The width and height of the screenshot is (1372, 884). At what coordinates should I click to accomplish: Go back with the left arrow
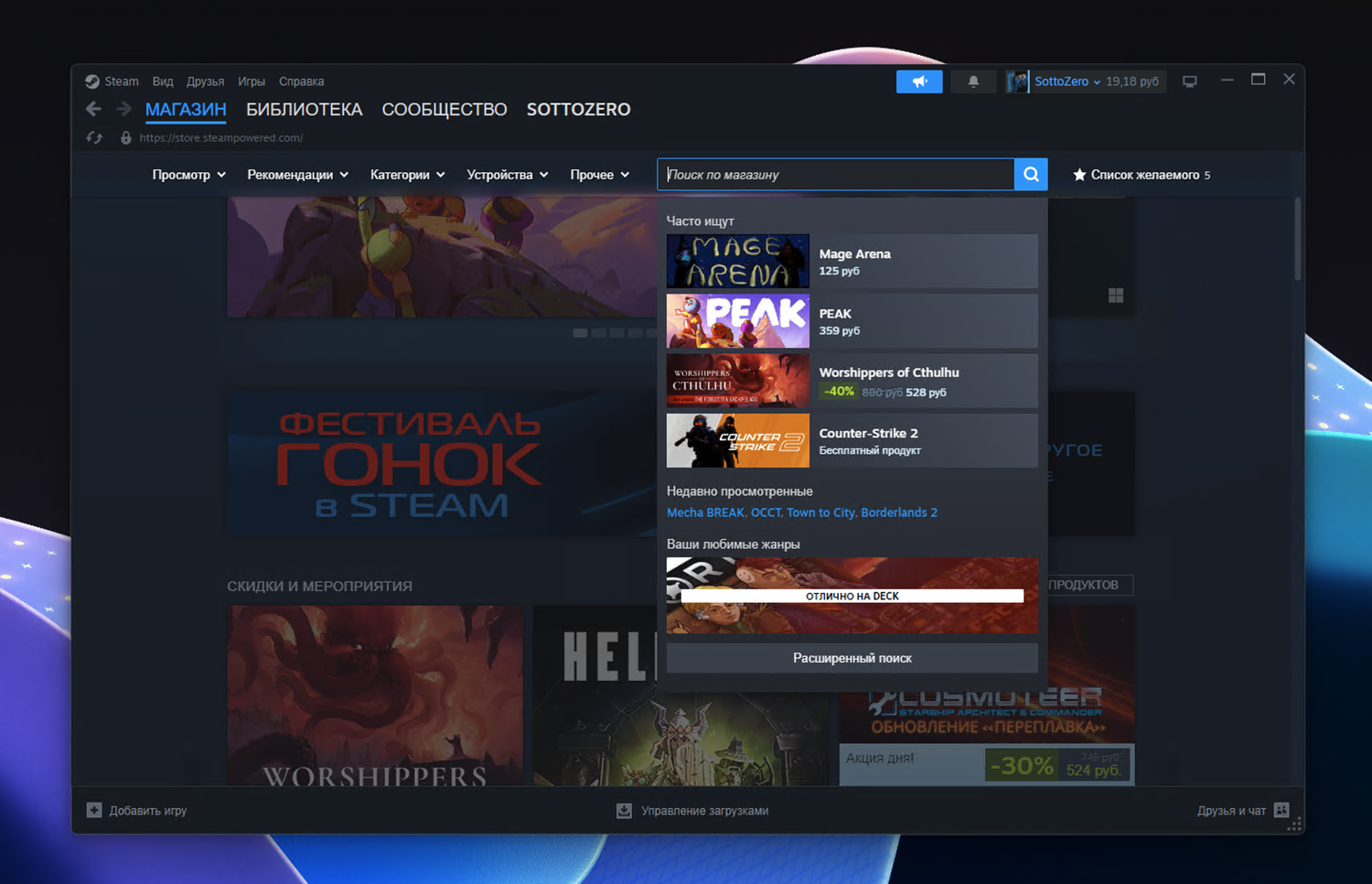(x=93, y=109)
